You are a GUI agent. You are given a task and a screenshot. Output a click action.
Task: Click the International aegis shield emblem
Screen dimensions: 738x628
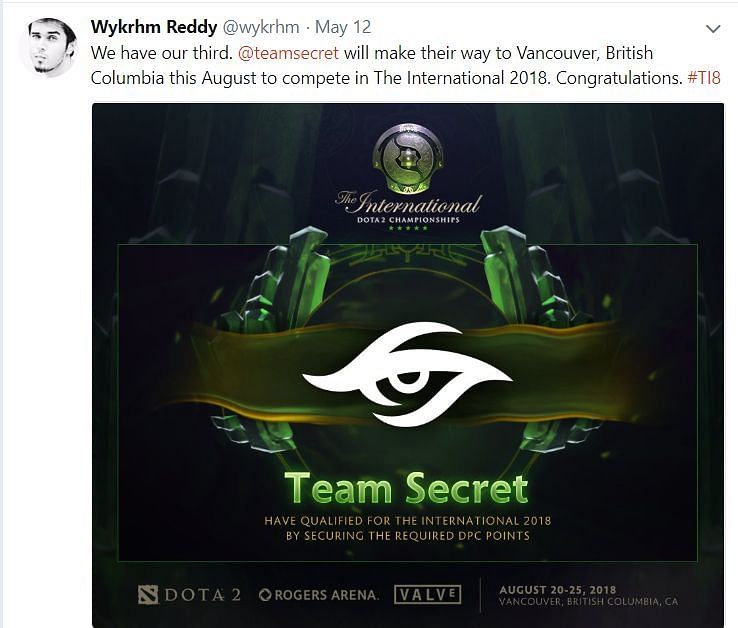[408, 159]
